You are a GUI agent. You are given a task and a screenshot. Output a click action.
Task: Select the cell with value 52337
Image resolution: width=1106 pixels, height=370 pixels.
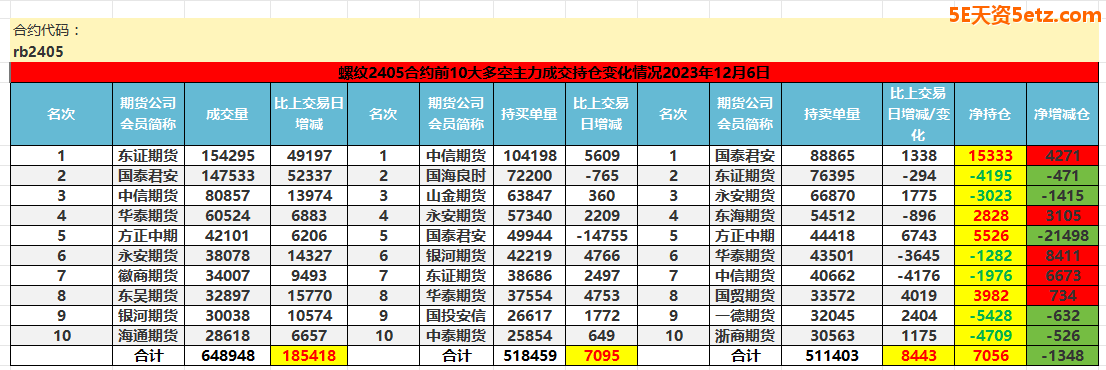click(x=310, y=175)
